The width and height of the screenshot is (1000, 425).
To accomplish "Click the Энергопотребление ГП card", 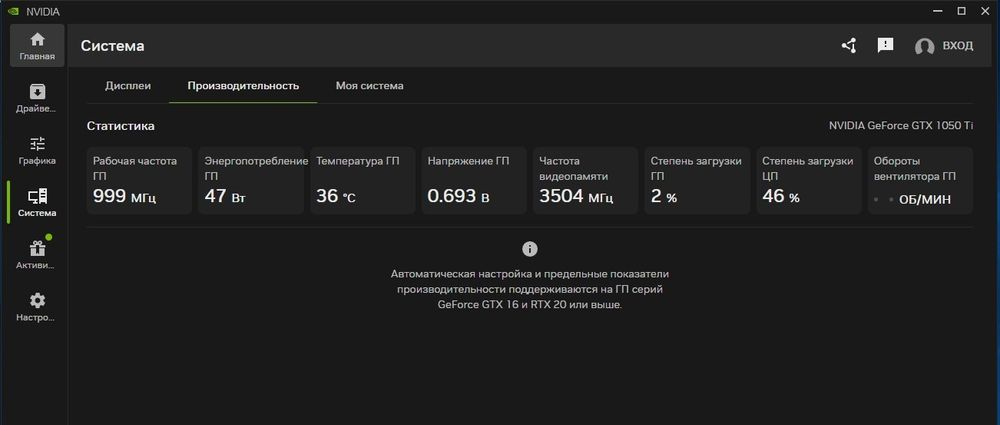I will 251,181.
